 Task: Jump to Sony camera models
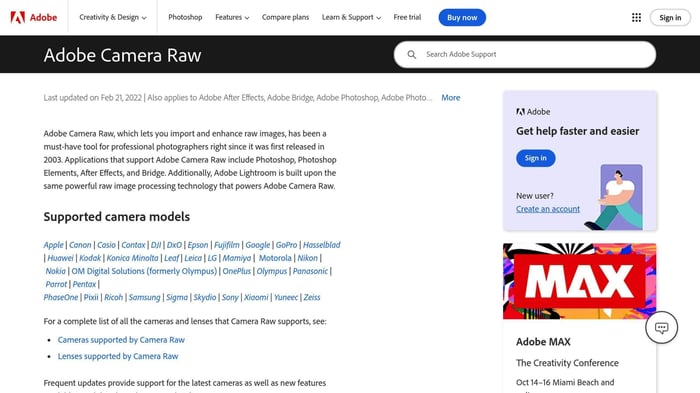(x=230, y=297)
